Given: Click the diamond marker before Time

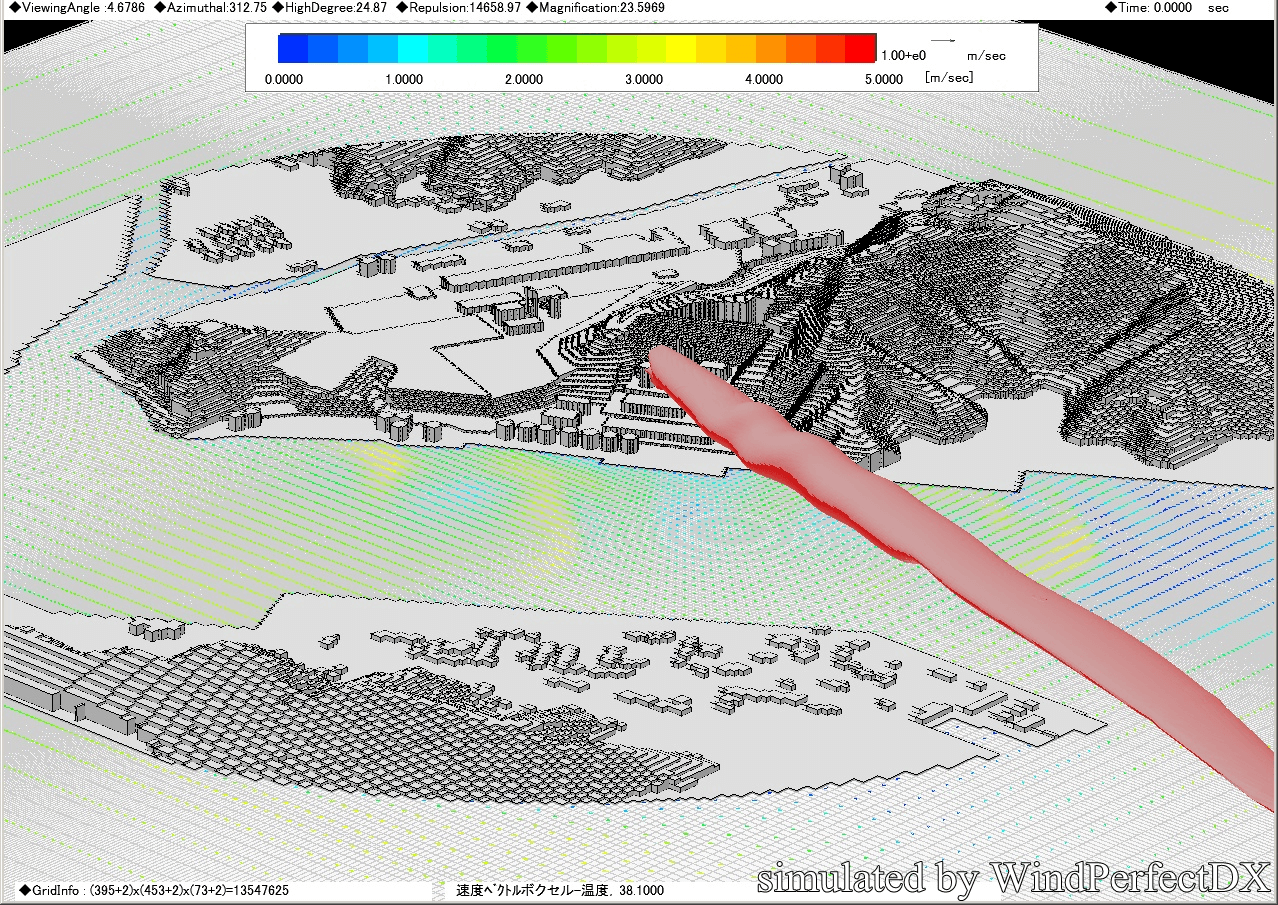Looking at the screenshot, I should (1111, 8).
